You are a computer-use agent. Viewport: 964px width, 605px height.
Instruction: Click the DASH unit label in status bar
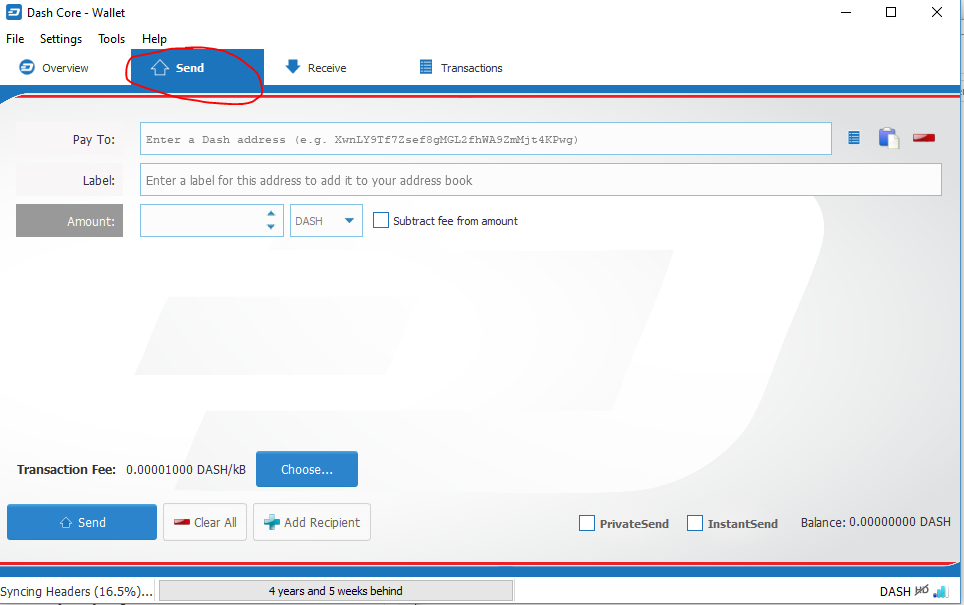coord(895,591)
